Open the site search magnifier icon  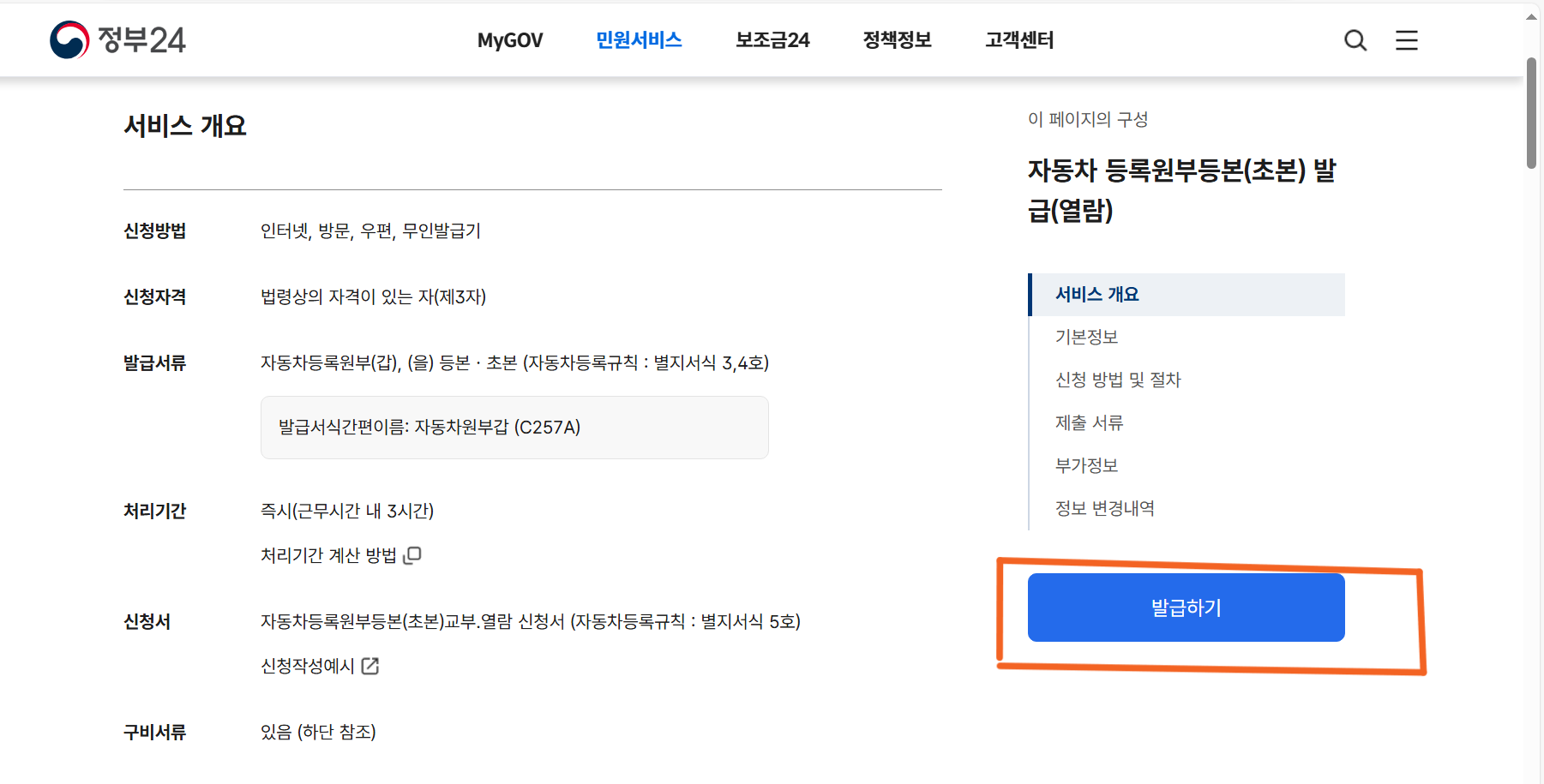tap(1355, 40)
